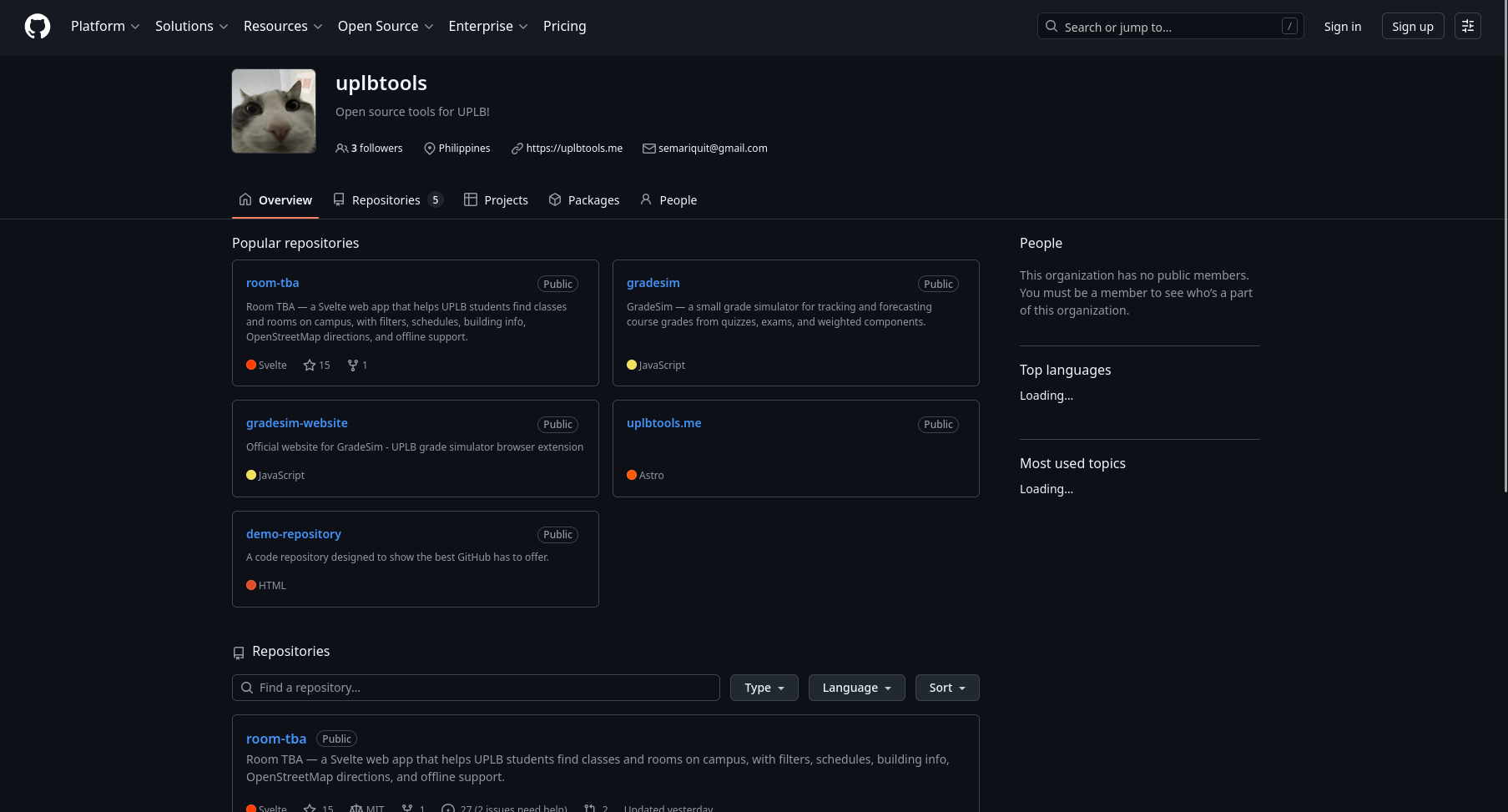Open the gradesim repository card link

tap(653, 283)
